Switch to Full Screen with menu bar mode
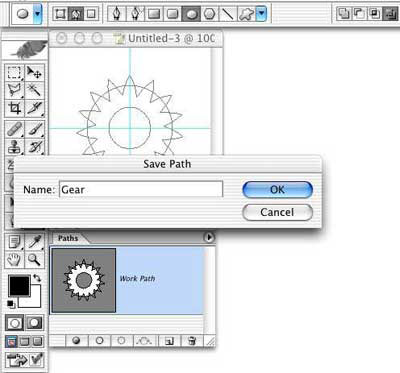400x373 pixels. 25,341
